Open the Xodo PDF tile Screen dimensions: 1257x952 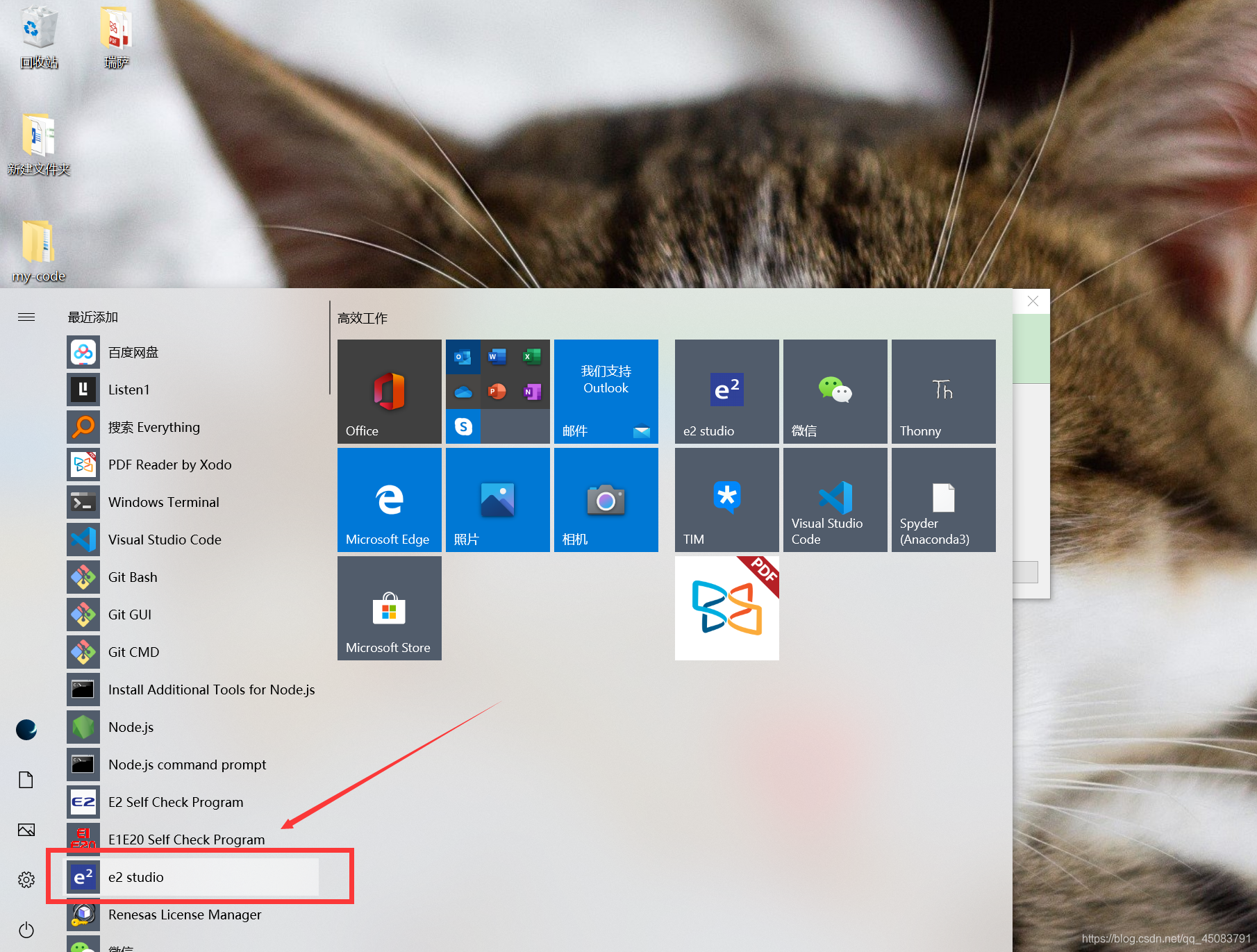click(x=727, y=608)
